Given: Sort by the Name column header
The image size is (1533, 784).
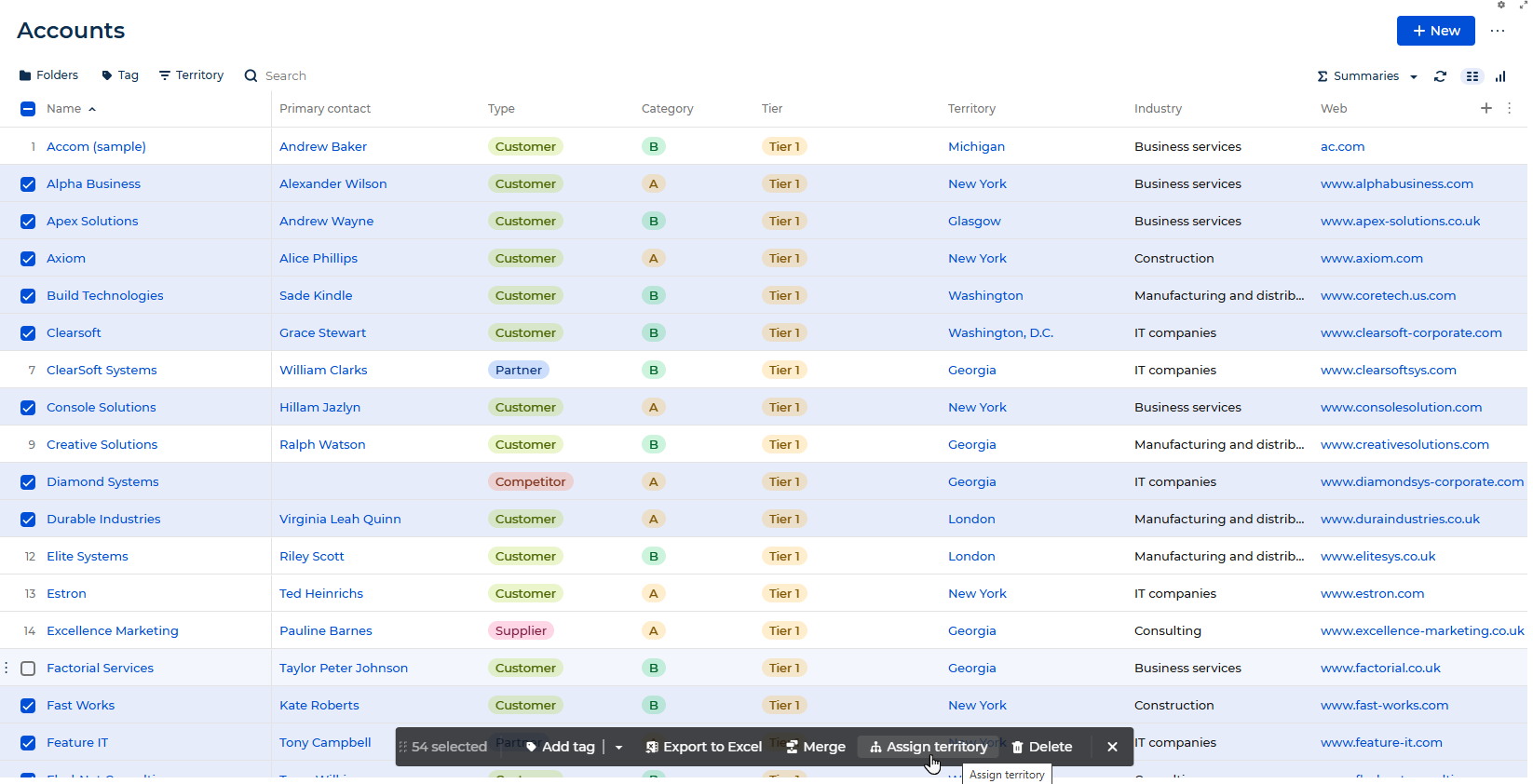Looking at the screenshot, I should 64,109.
